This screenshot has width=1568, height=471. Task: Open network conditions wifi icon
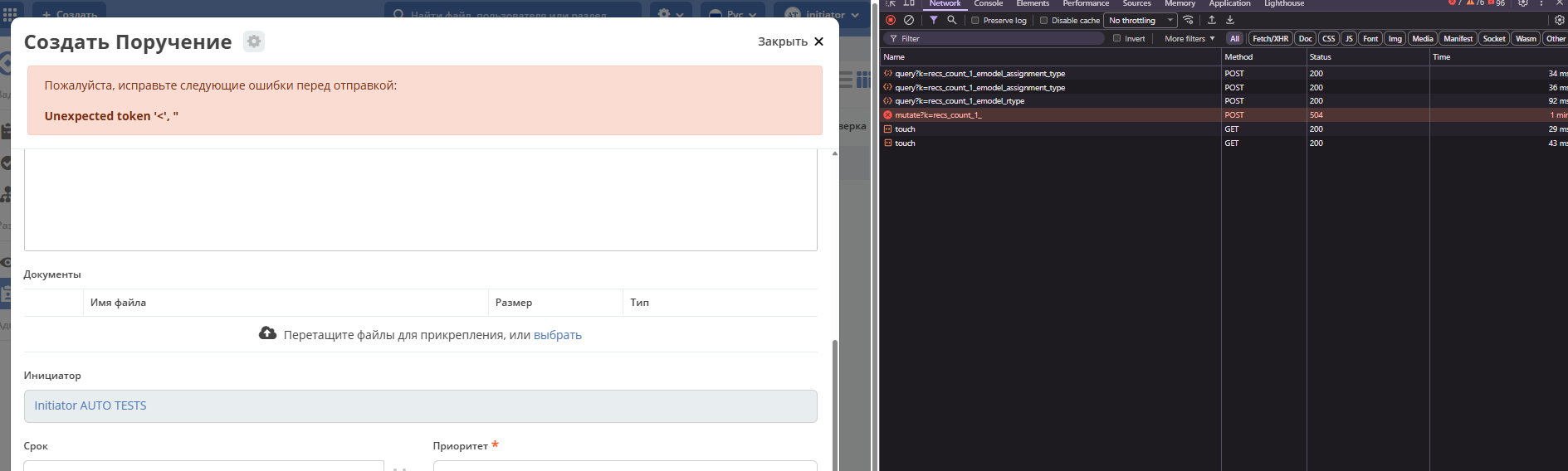1189,20
